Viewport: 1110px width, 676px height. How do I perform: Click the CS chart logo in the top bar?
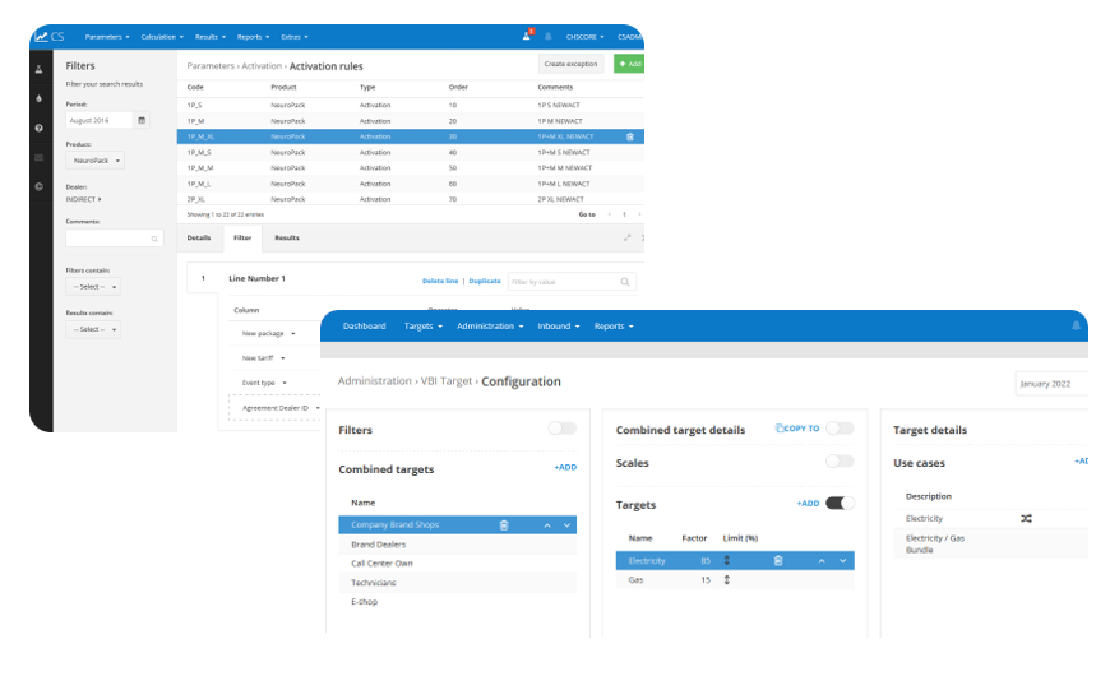point(47,37)
